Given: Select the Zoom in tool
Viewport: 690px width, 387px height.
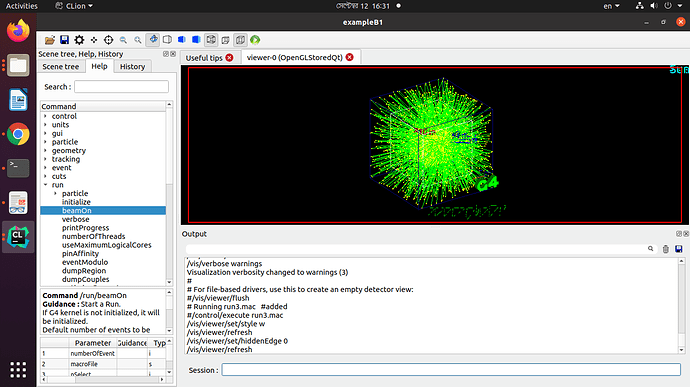Looking at the screenshot, I should coord(138,40).
